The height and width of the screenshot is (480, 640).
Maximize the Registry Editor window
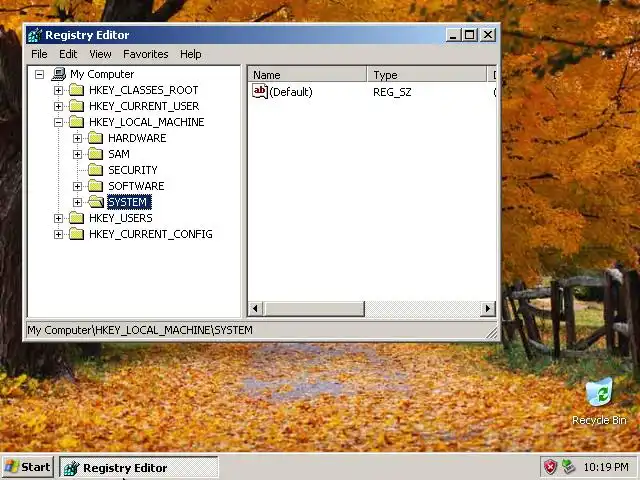[x=469, y=35]
